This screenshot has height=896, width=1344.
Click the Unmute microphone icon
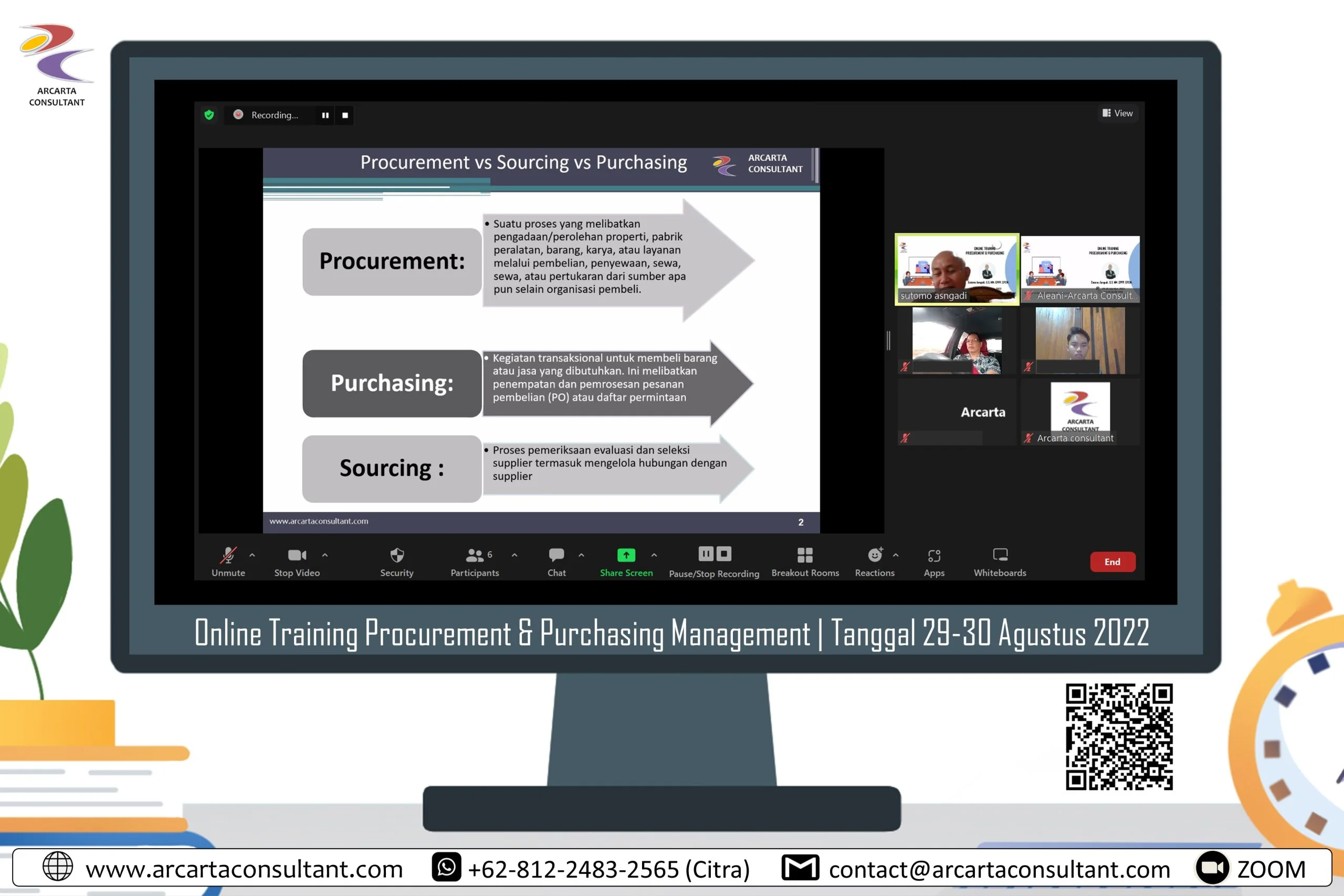(228, 555)
